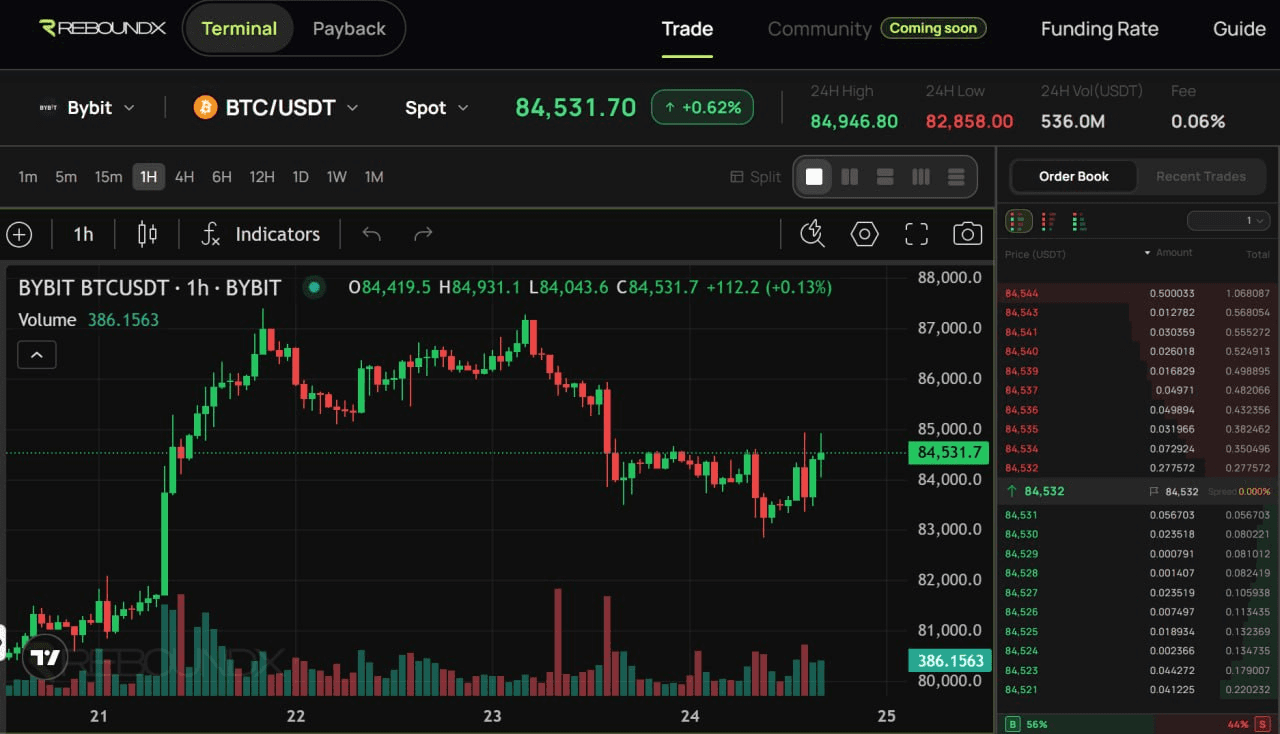Sort order book by Amount column
Screen dimensions: 1280x734
tap(1168, 253)
